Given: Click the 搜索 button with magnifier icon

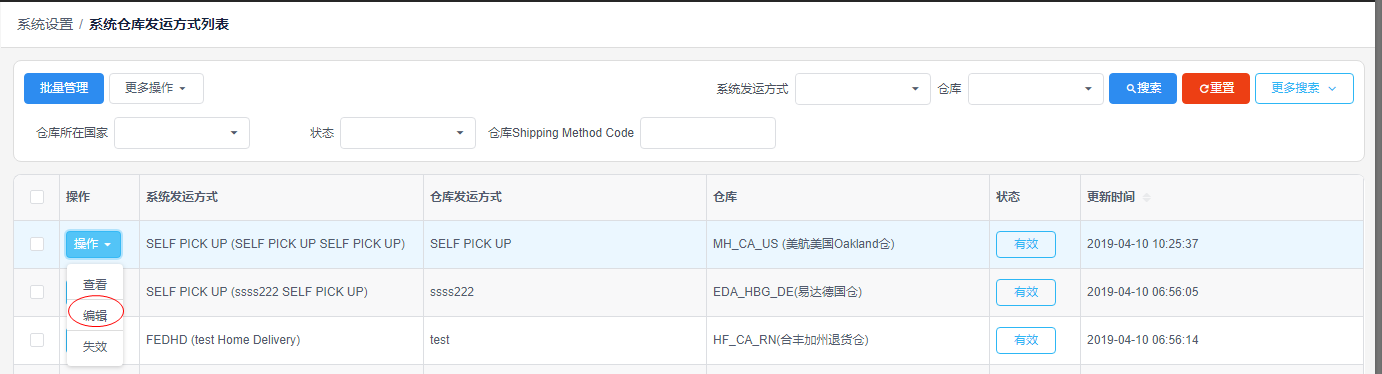Looking at the screenshot, I should click(1142, 88).
